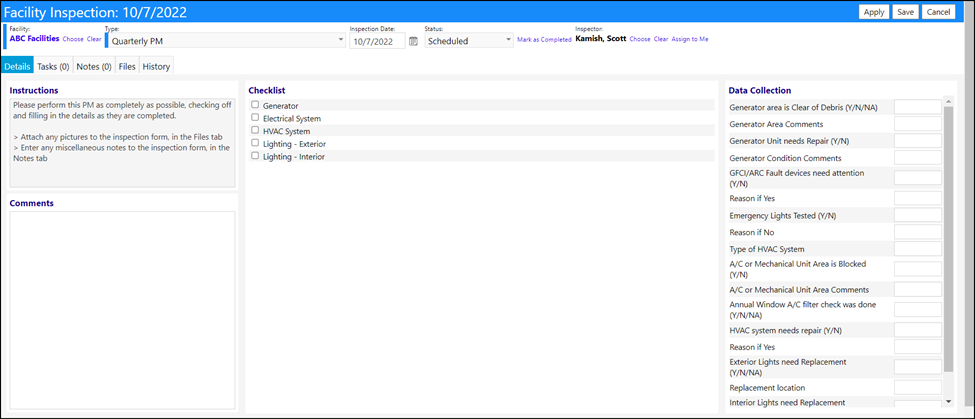Click field for Generator area is Clear of Debris

click(x=918, y=107)
